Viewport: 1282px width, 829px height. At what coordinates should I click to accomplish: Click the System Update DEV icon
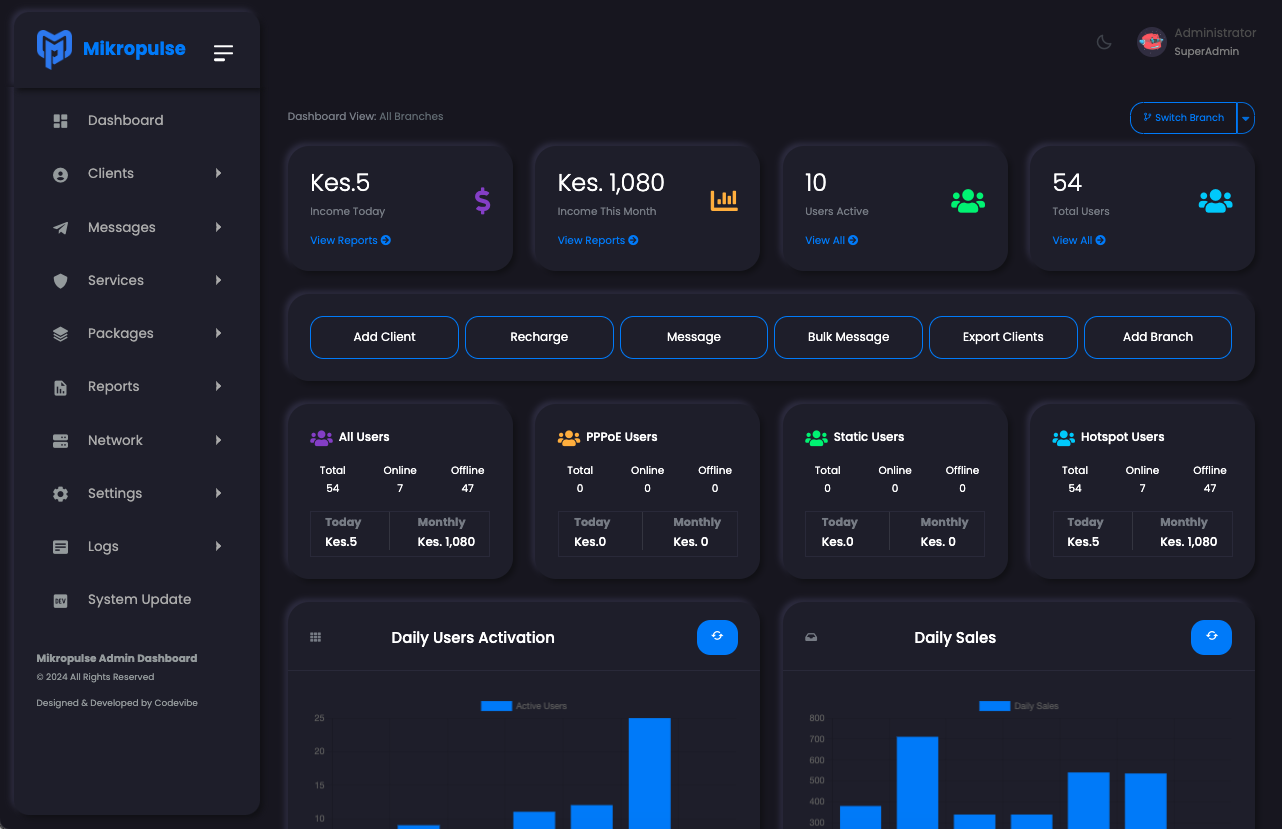[60, 601]
